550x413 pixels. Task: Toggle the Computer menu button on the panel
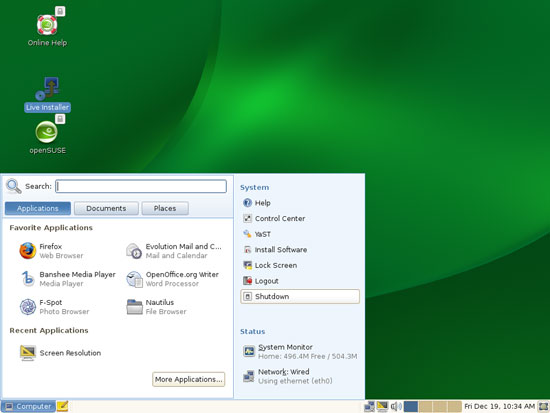[28, 406]
